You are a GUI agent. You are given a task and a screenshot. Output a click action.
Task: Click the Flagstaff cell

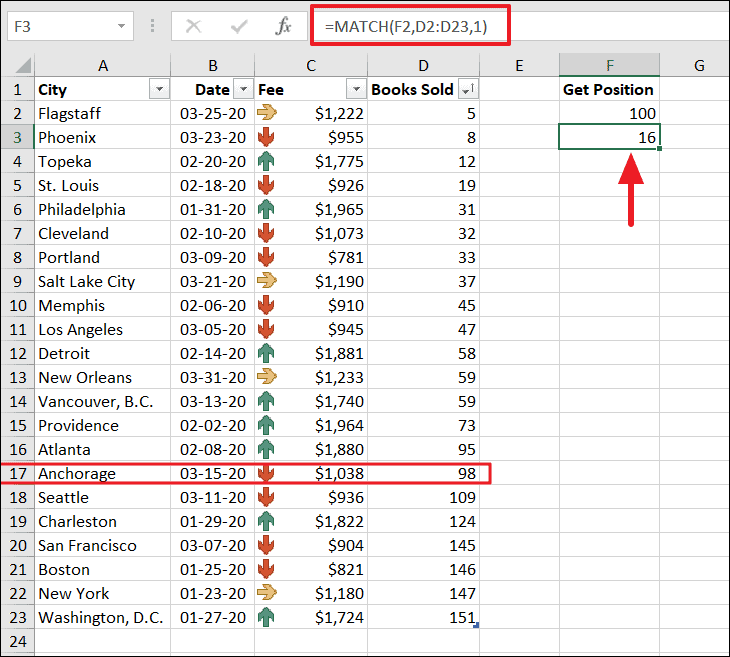pyautogui.click(x=102, y=113)
